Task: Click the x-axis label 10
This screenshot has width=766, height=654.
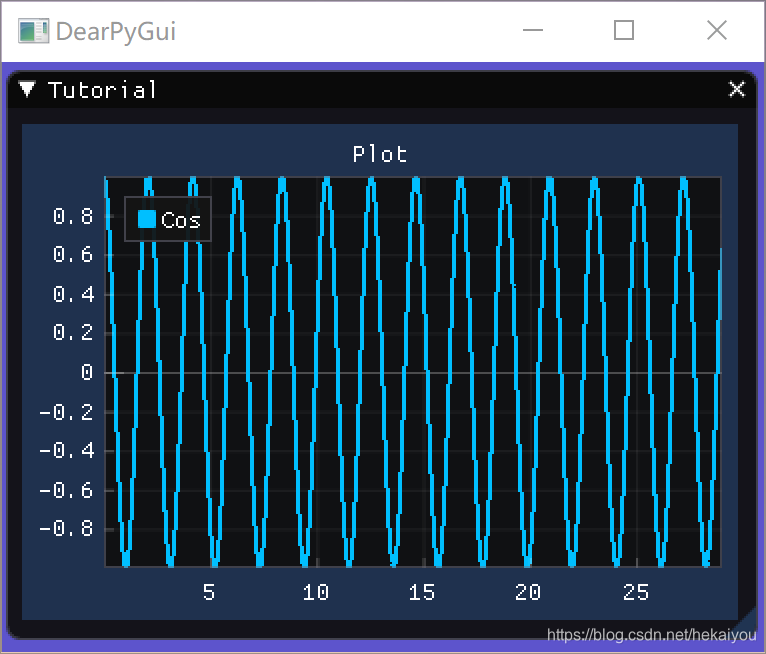Action: pyautogui.click(x=316, y=592)
